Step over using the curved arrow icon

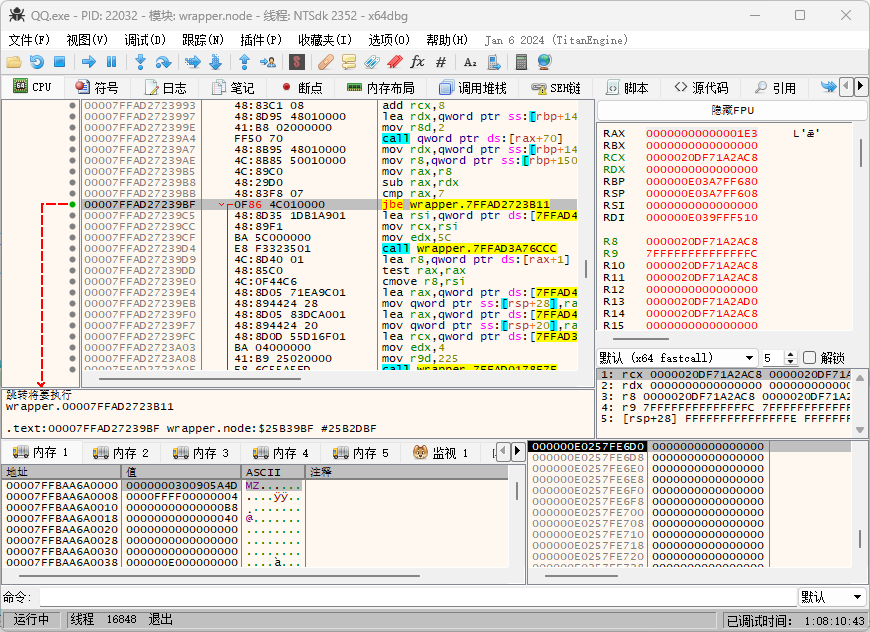click(163, 62)
